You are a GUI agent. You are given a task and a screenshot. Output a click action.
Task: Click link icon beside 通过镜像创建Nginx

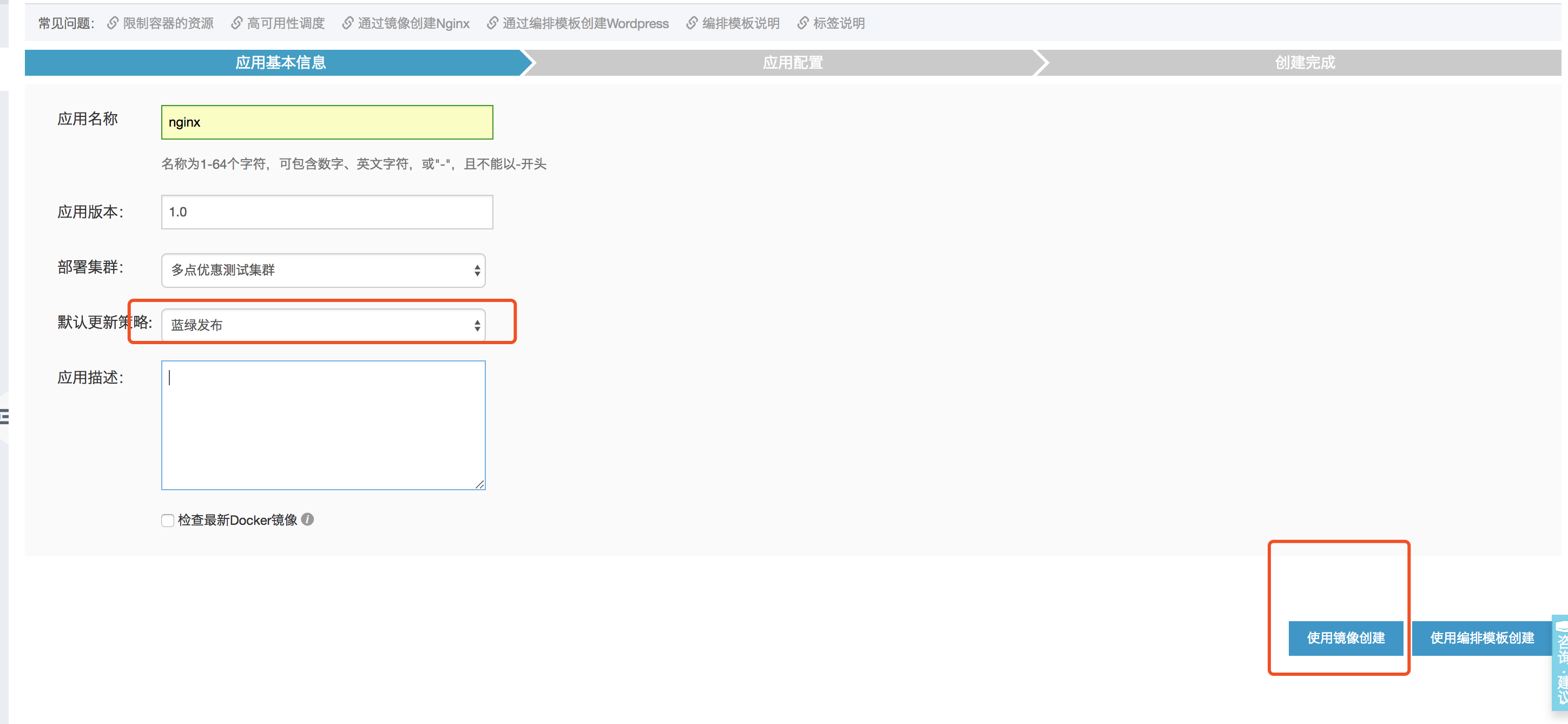pos(347,23)
